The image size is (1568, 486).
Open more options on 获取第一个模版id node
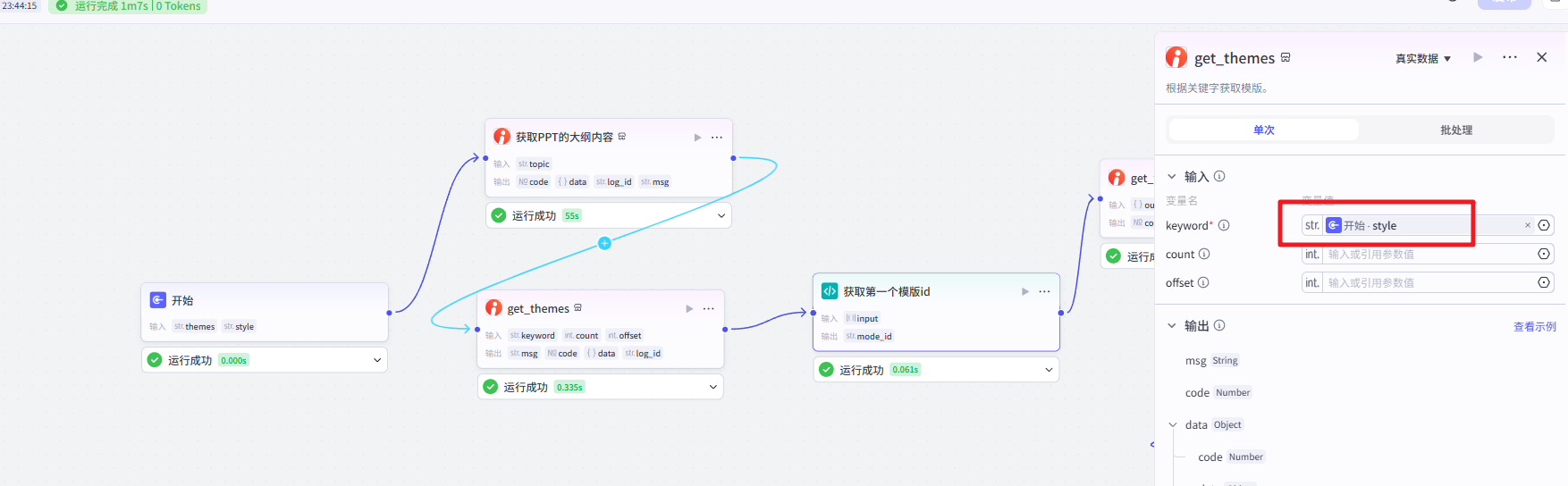click(1044, 292)
